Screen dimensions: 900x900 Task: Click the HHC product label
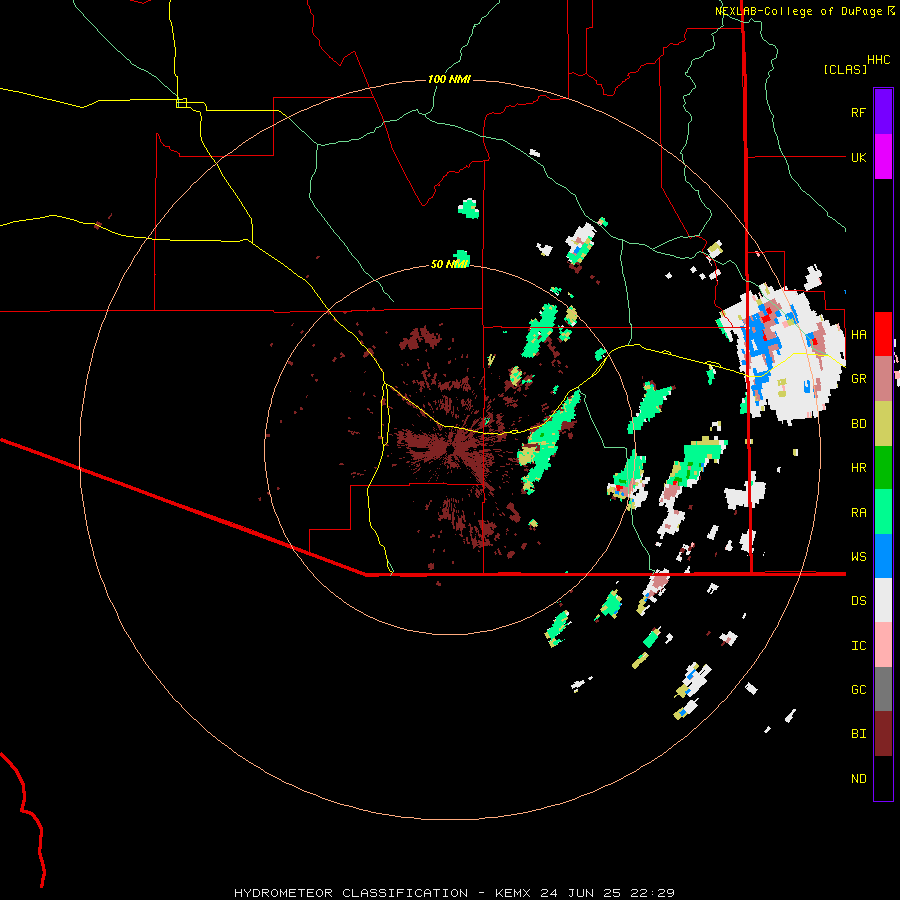(x=878, y=60)
